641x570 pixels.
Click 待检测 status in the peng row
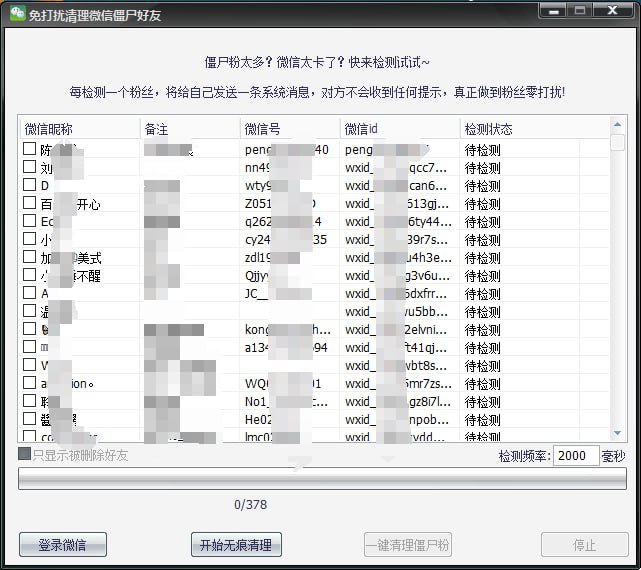click(x=482, y=150)
